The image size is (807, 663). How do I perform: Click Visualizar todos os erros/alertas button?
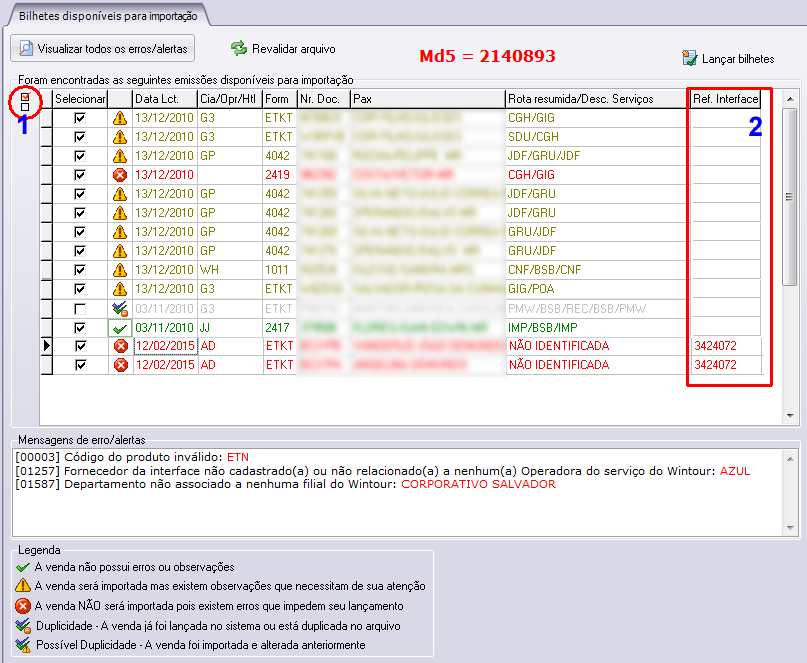(x=102, y=48)
